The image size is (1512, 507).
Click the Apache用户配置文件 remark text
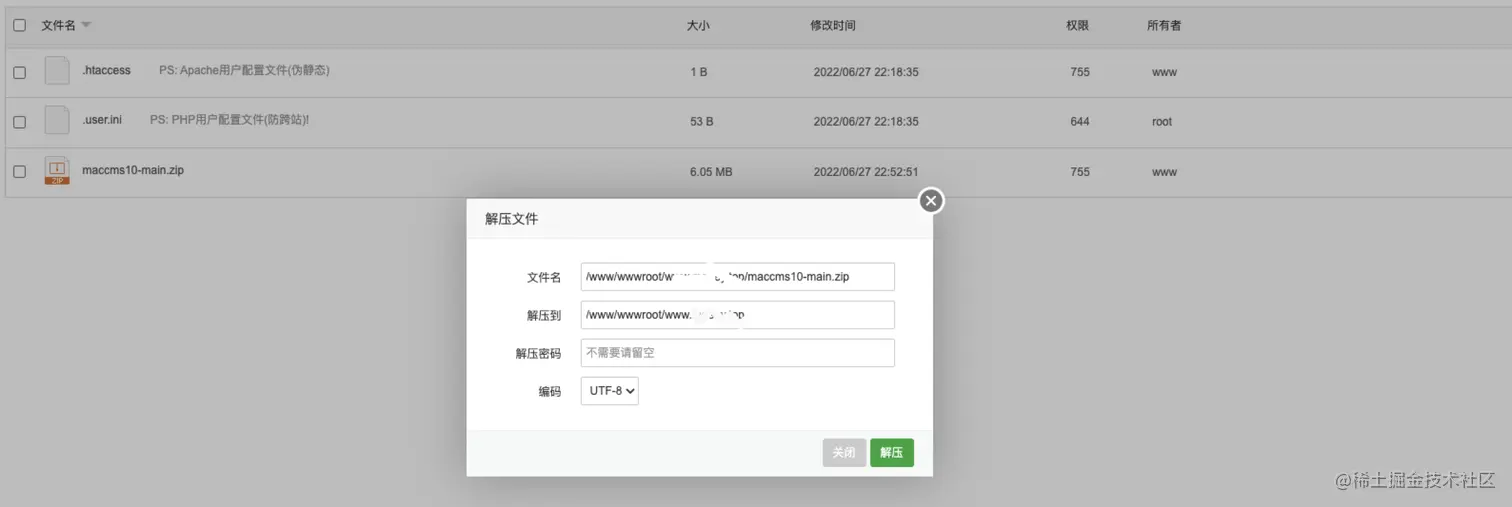[x=244, y=71]
